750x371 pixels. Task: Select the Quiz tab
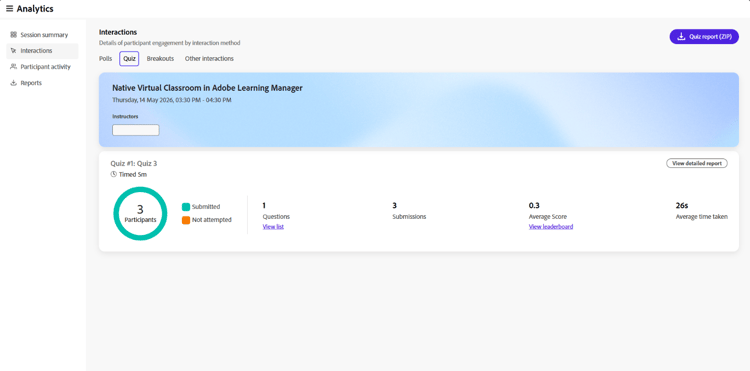(x=129, y=59)
